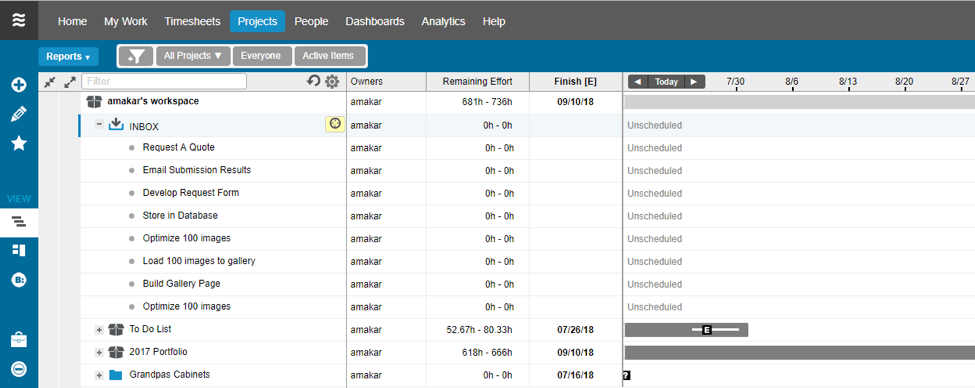Open the Help menu

pyautogui.click(x=494, y=21)
